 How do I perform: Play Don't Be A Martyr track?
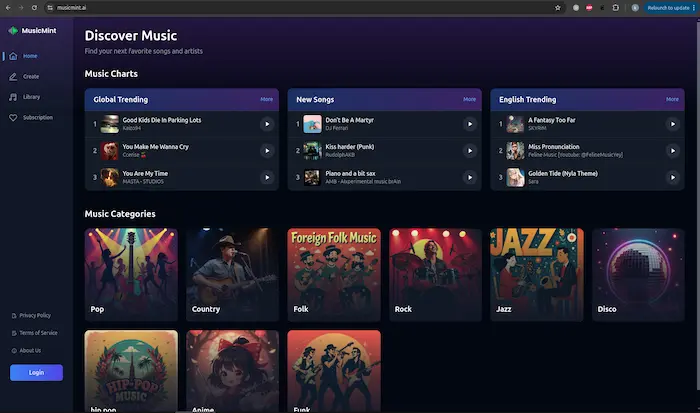[x=469, y=124]
